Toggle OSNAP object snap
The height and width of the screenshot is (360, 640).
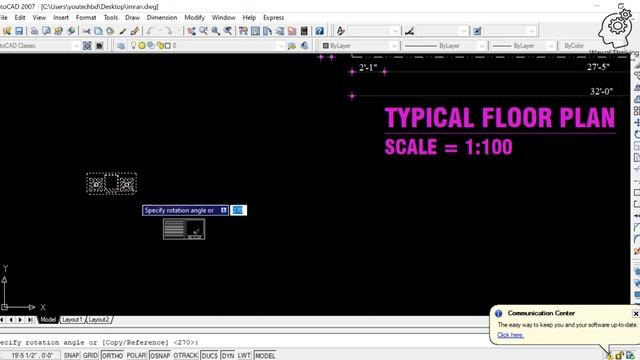click(x=160, y=356)
